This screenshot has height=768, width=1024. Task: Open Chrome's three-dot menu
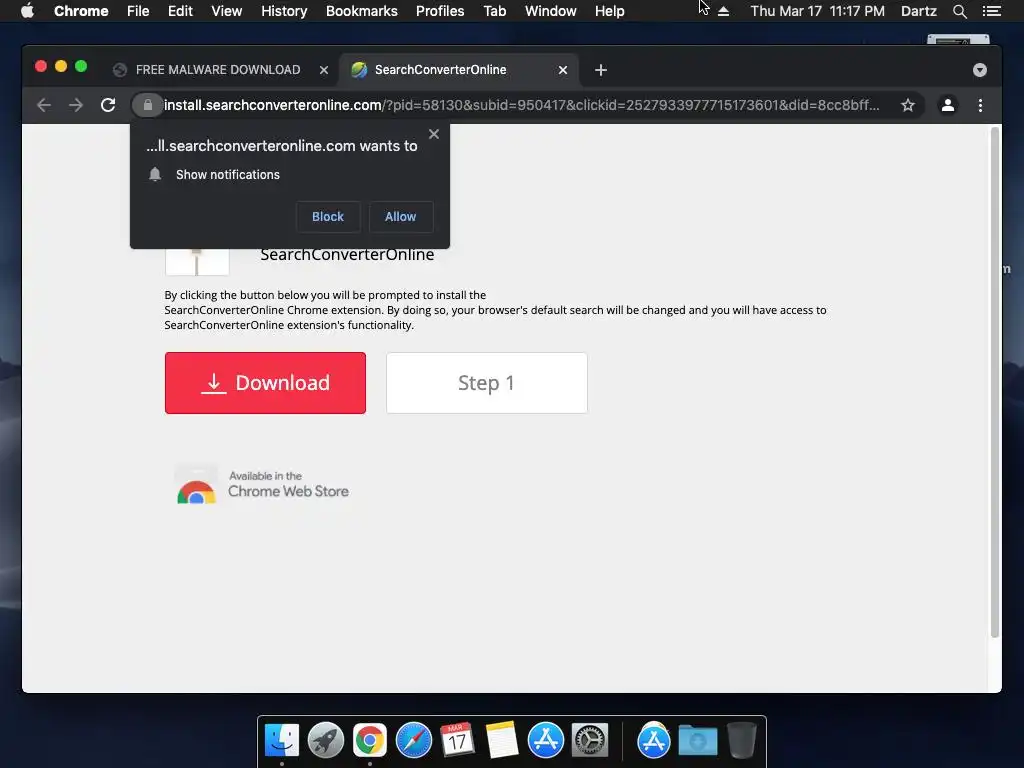point(980,105)
